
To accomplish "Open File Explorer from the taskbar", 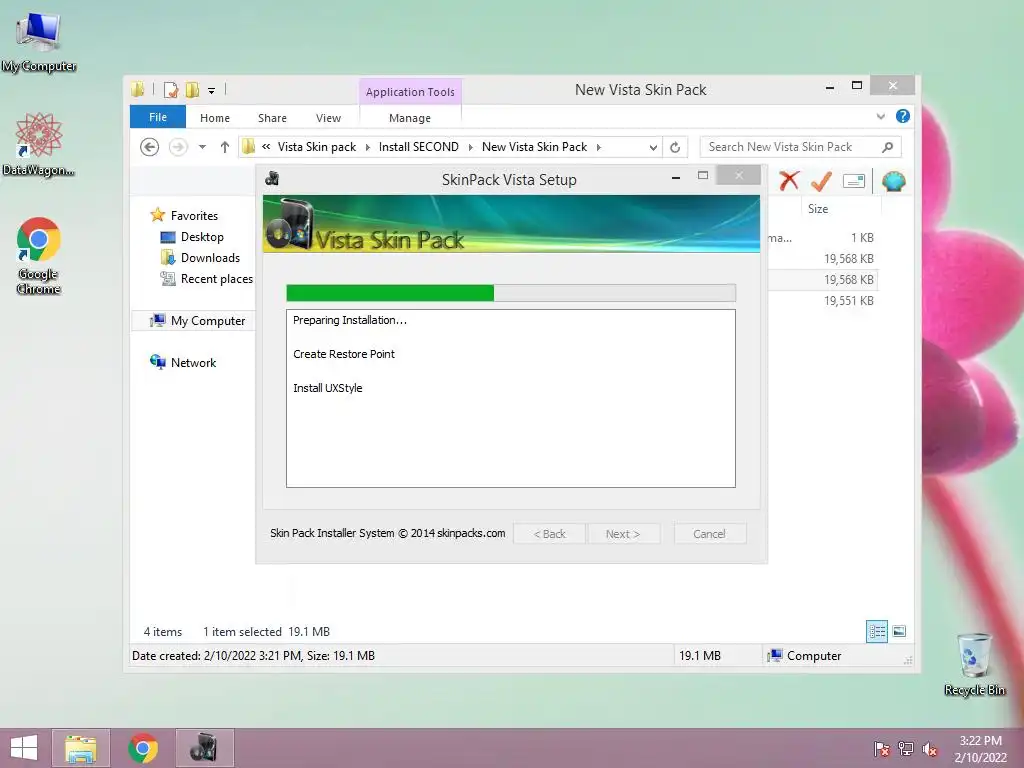I will click(81, 748).
